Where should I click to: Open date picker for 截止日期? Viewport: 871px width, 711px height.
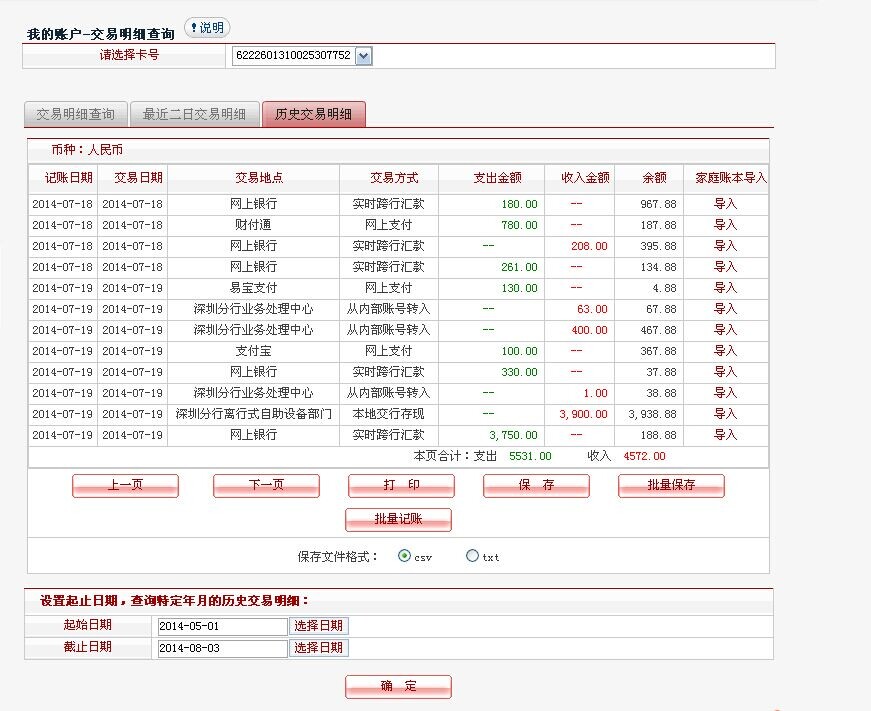click(319, 648)
